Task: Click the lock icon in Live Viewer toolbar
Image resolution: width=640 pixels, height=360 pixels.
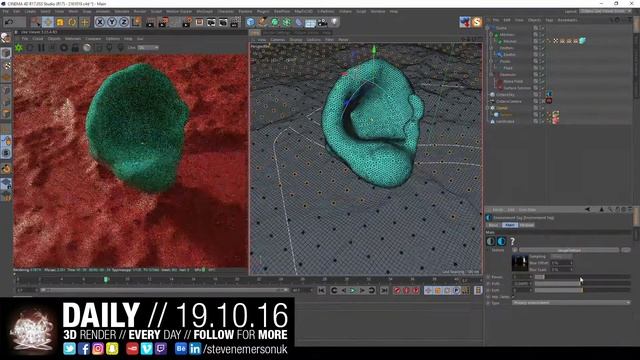Action: click(x=75, y=48)
